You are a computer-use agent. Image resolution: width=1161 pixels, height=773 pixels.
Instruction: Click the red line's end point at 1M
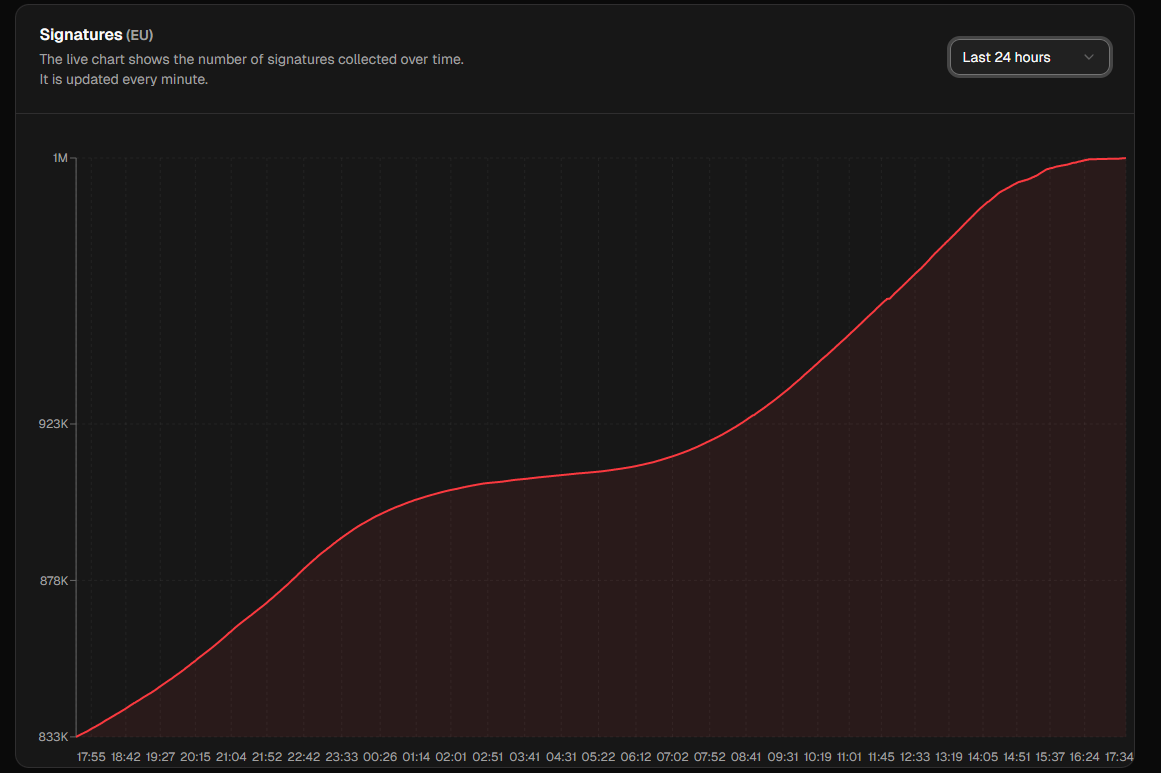pos(1125,158)
